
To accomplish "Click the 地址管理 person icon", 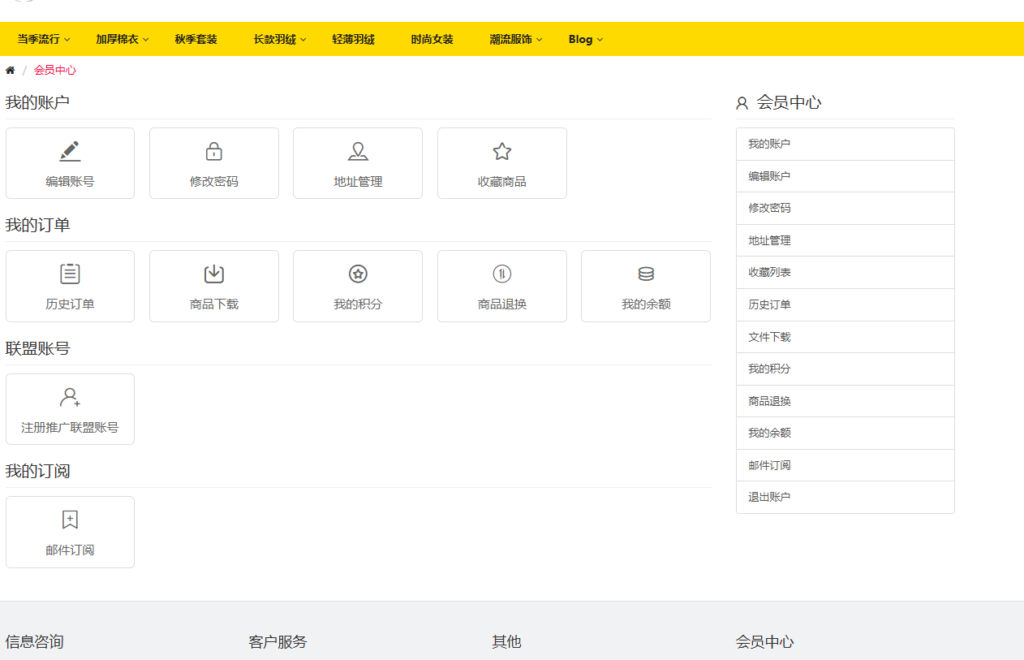I will (x=357, y=152).
